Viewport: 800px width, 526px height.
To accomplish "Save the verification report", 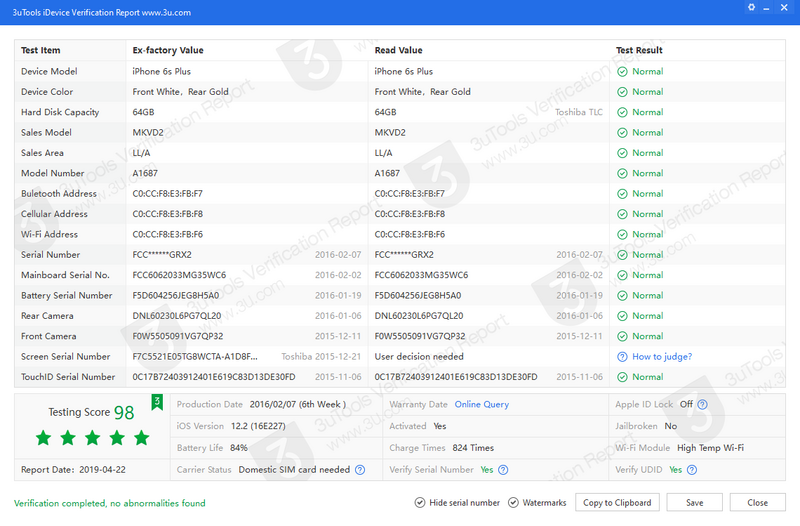I will click(694, 503).
